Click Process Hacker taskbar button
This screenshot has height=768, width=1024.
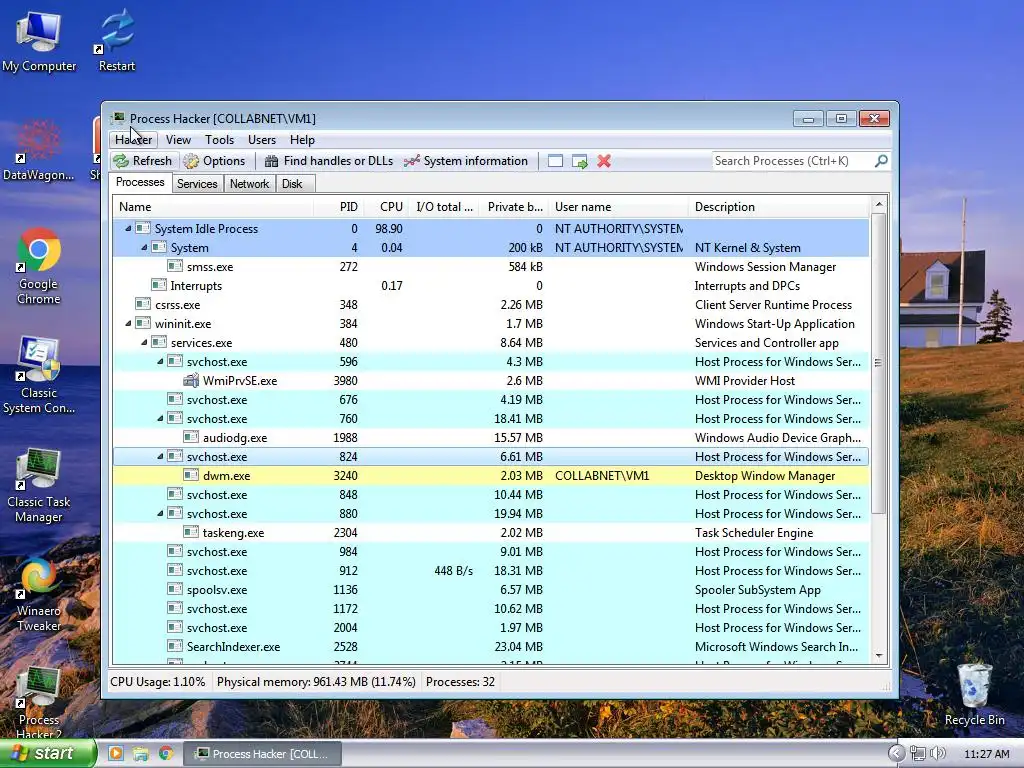[262, 754]
